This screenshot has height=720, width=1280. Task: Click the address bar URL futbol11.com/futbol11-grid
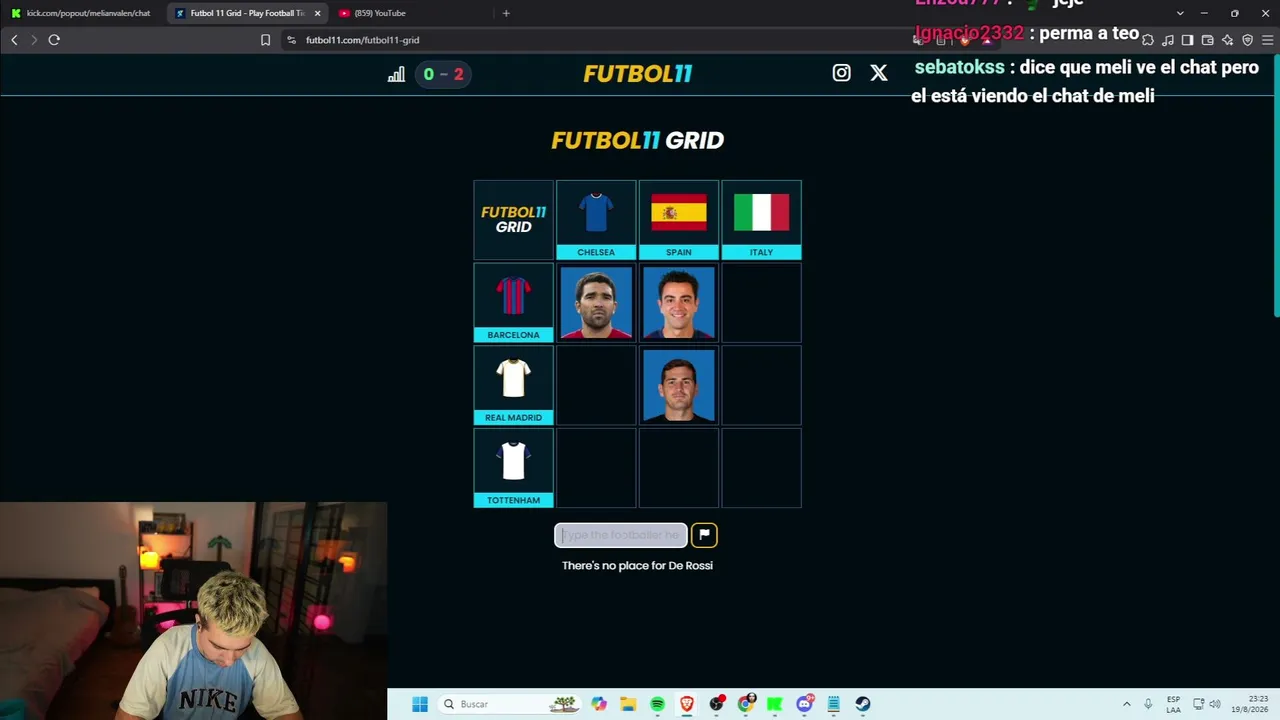[362, 40]
